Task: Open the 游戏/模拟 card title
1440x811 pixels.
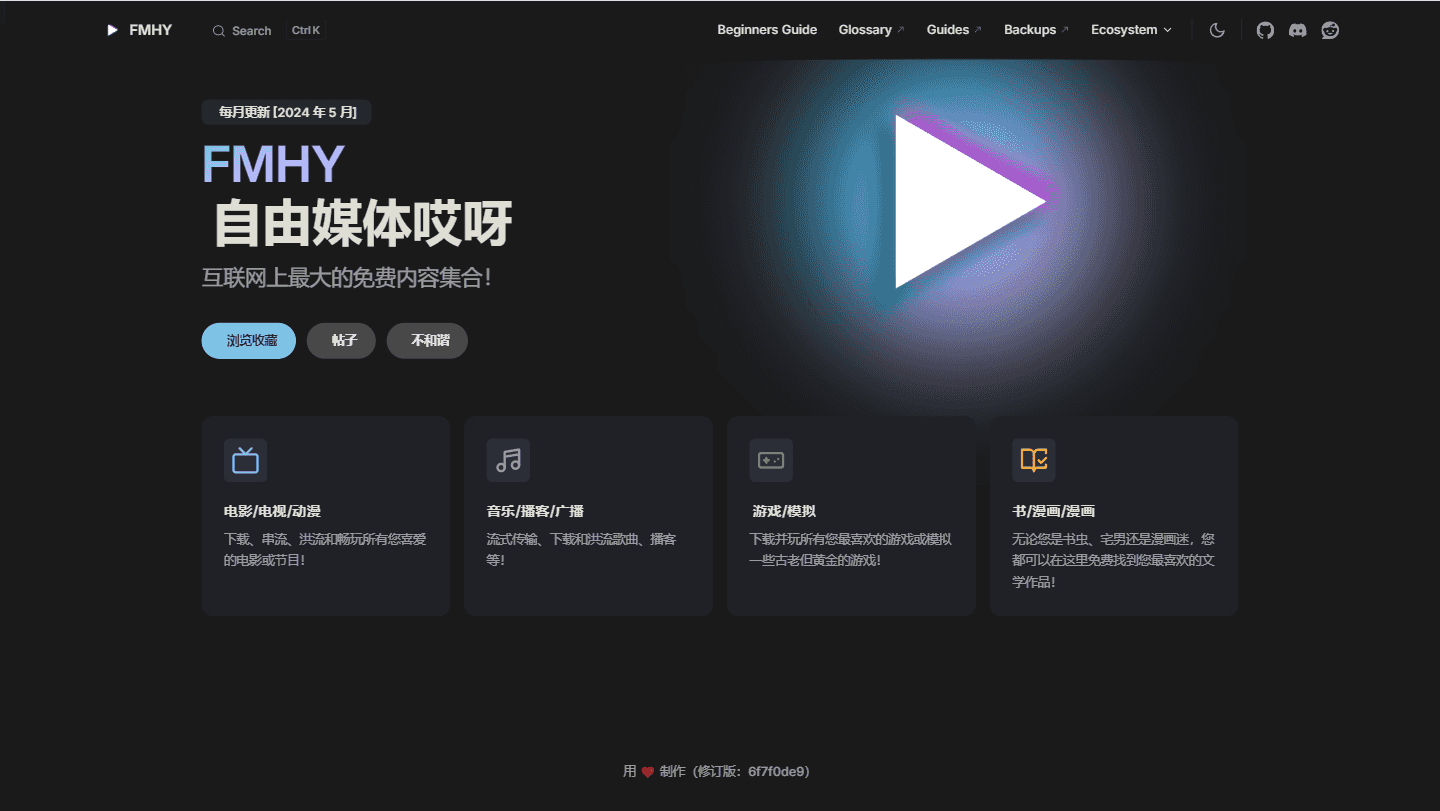Action: pyautogui.click(x=784, y=511)
